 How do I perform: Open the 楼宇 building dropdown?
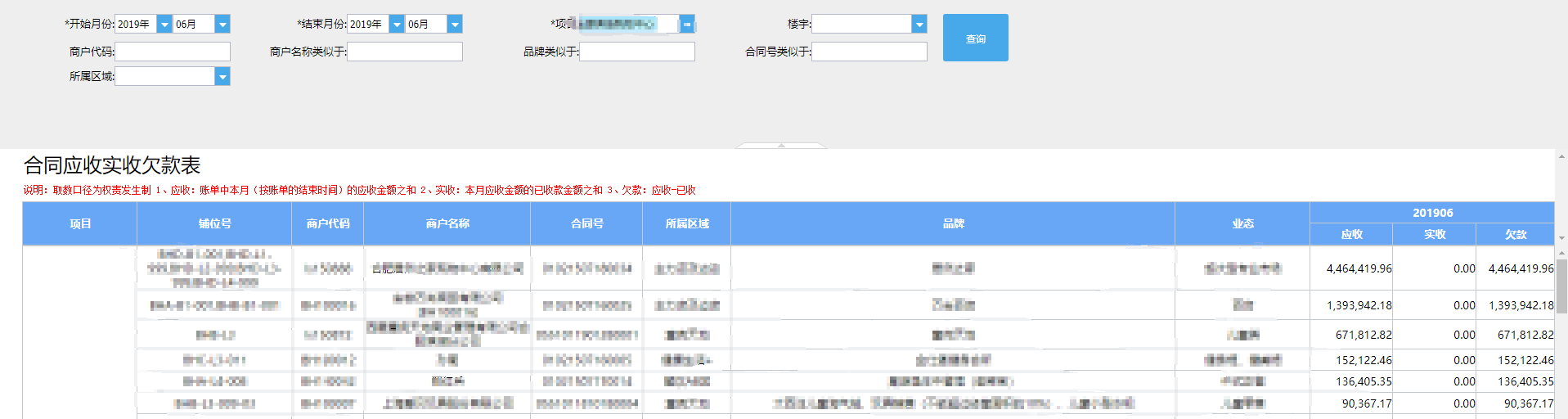pos(919,25)
